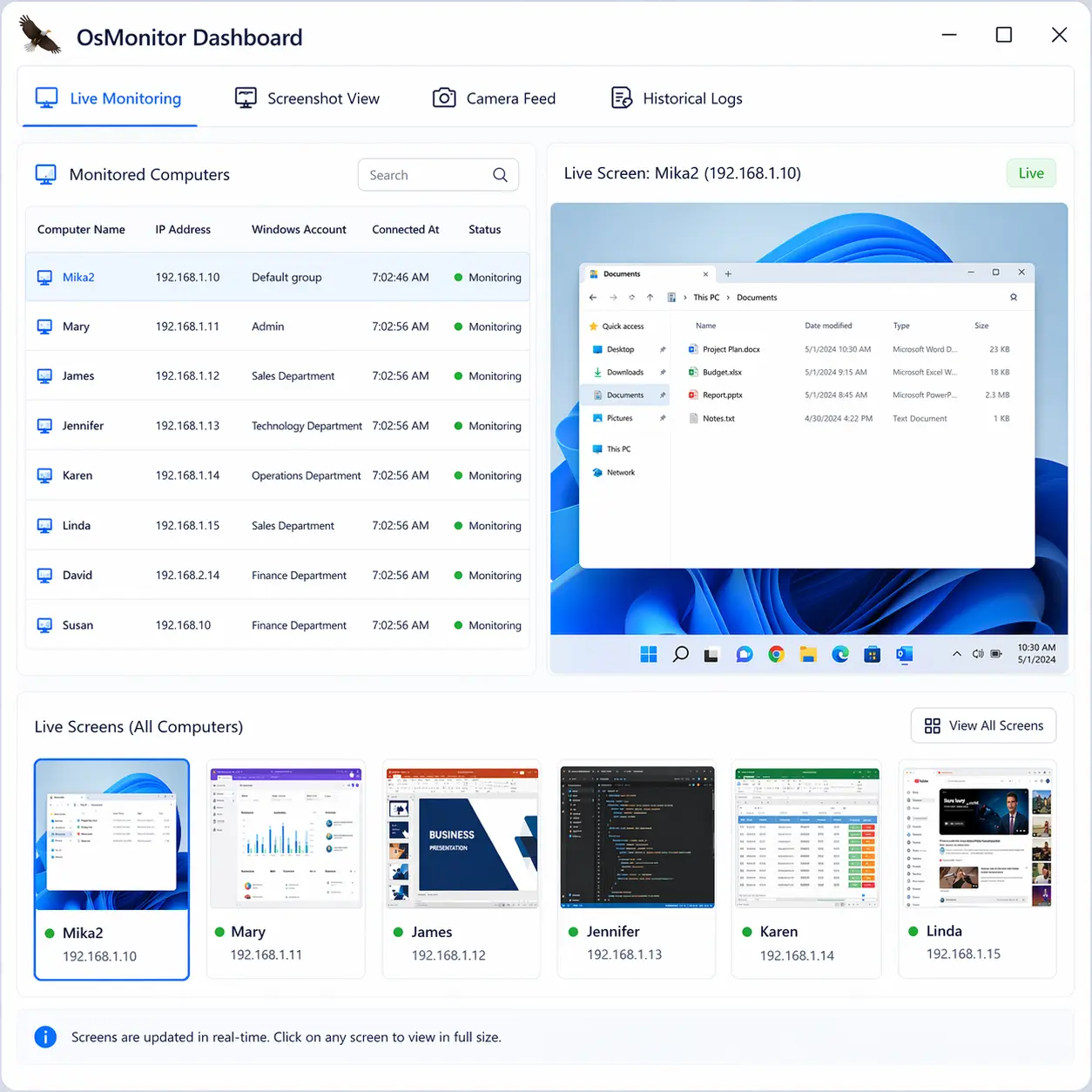The image size is (1092, 1092).
Task: Select Linda's computer icon in table
Action: [44, 526]
